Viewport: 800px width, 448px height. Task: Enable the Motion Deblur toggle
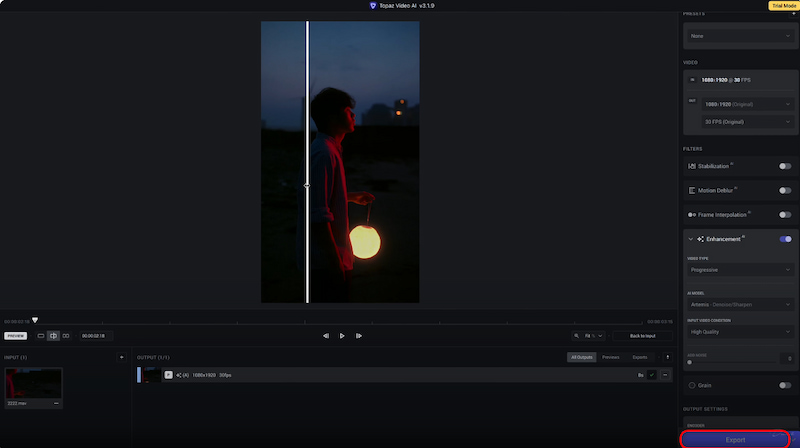click(x=785, y=190)
